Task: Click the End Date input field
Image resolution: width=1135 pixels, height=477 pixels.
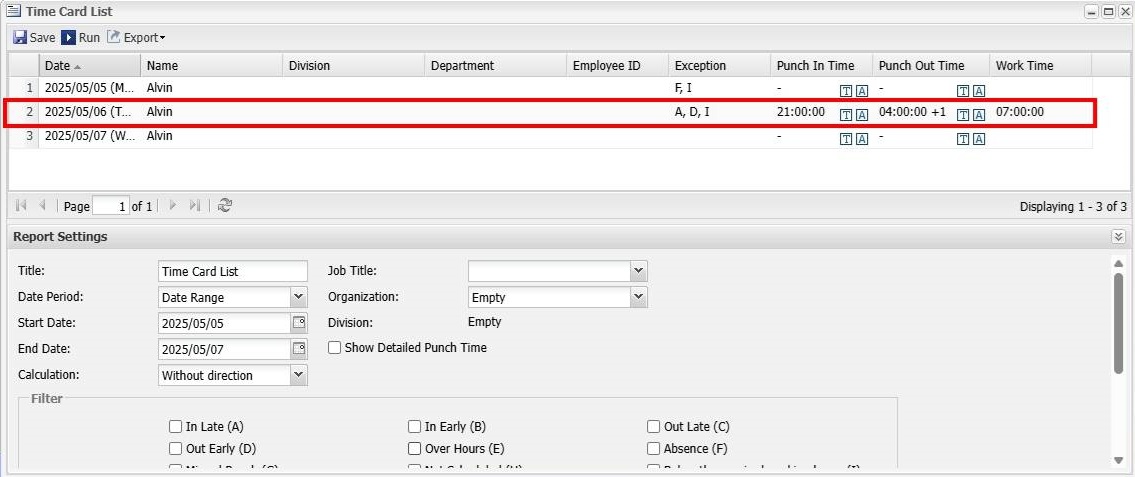Action: point(224,349)
